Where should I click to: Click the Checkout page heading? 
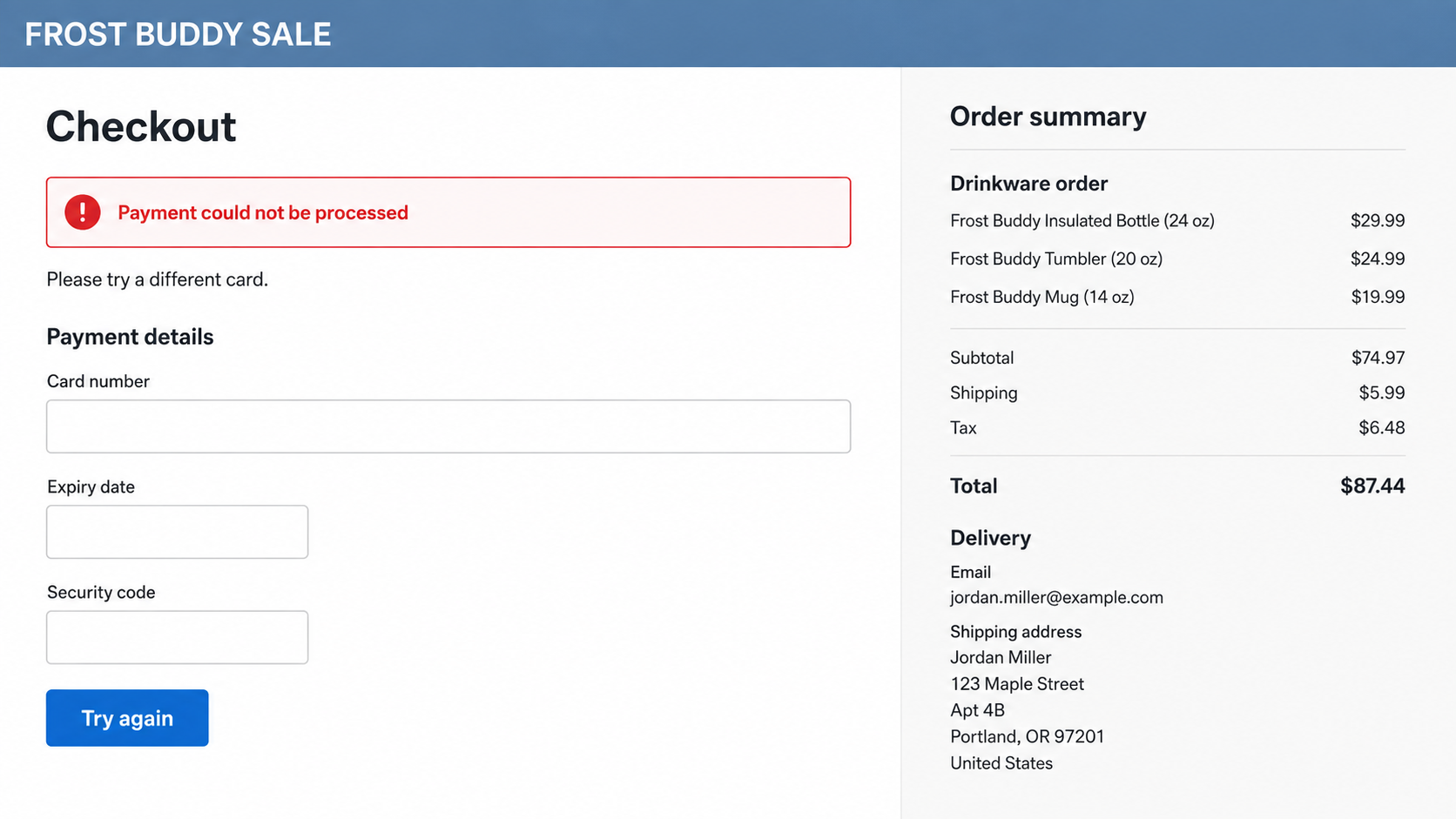pyautogui.click(x=141, y=127)
